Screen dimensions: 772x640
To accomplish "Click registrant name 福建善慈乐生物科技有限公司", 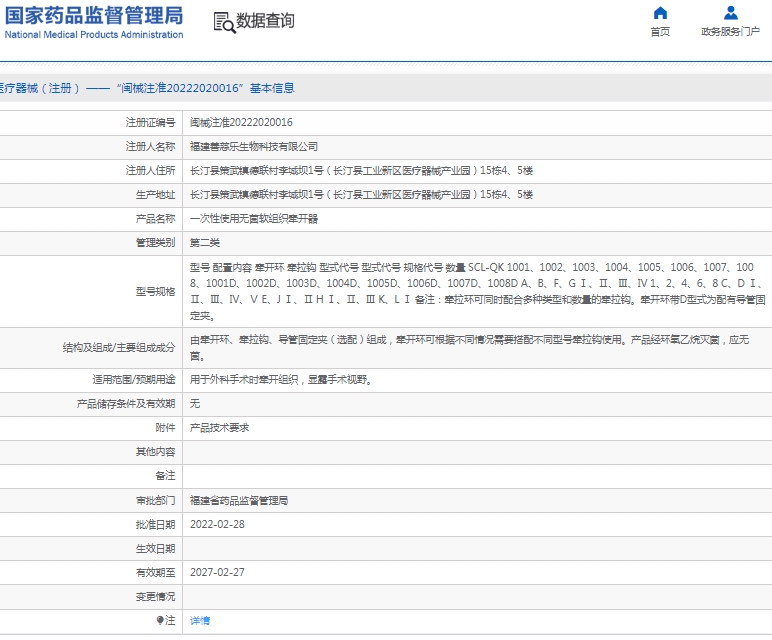I will pos(254,146).
